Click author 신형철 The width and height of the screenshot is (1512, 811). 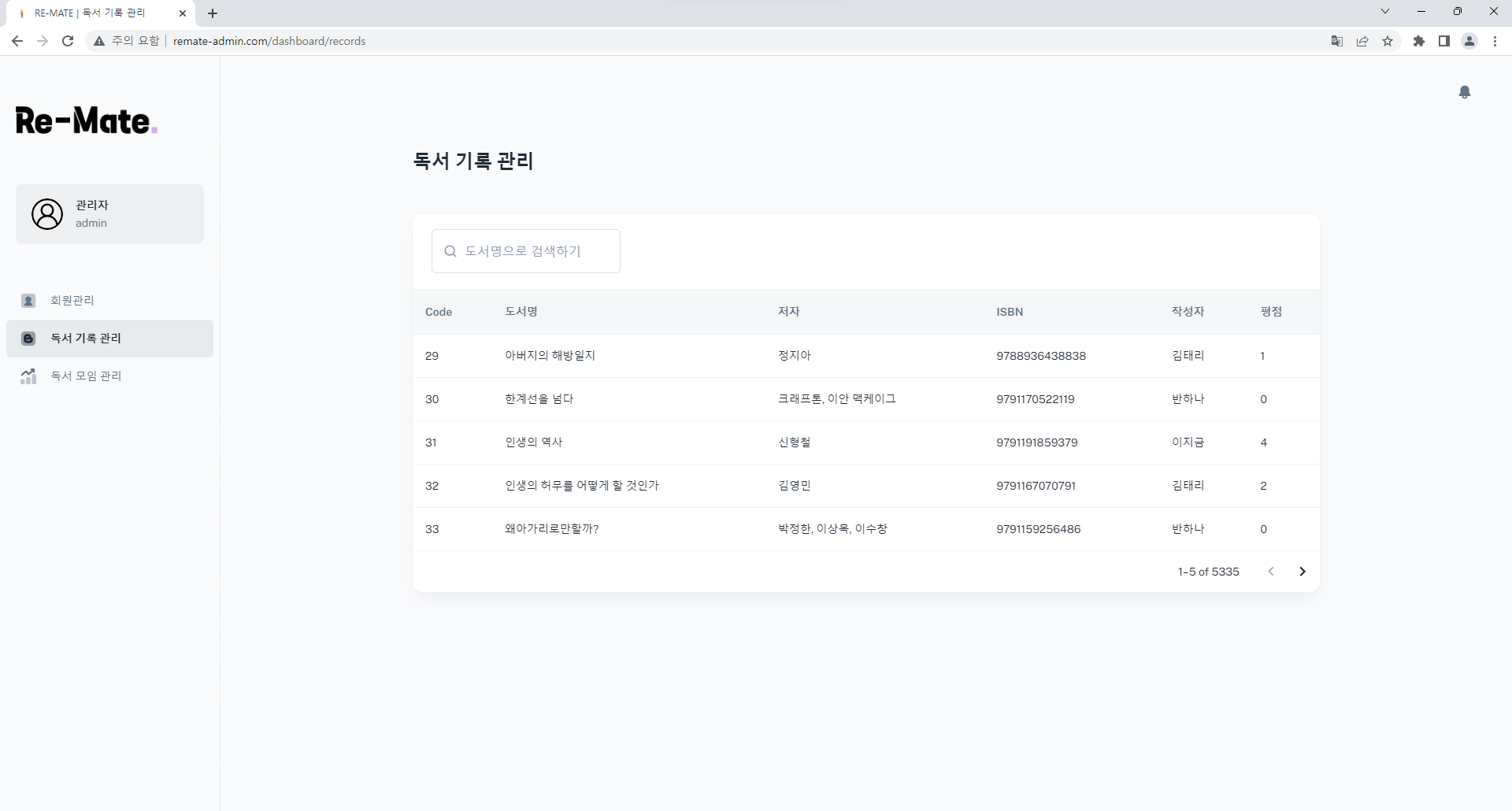[x=795, y=443]
